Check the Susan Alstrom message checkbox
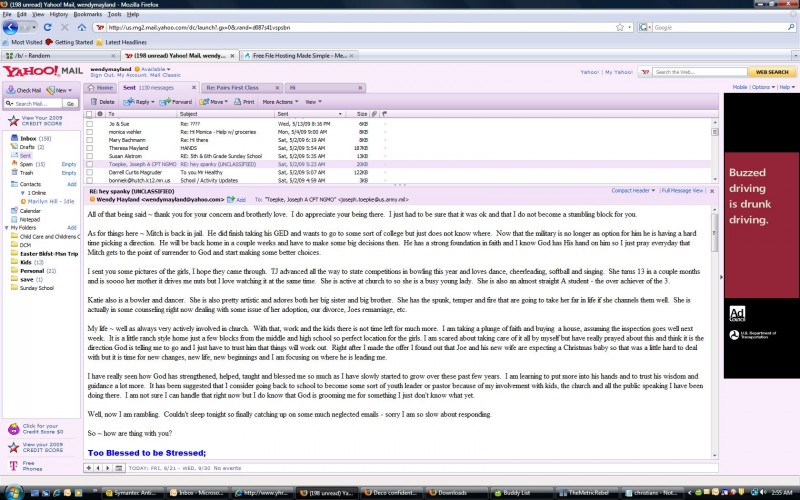Screen dimensions: 800x500 coord(89,156)
